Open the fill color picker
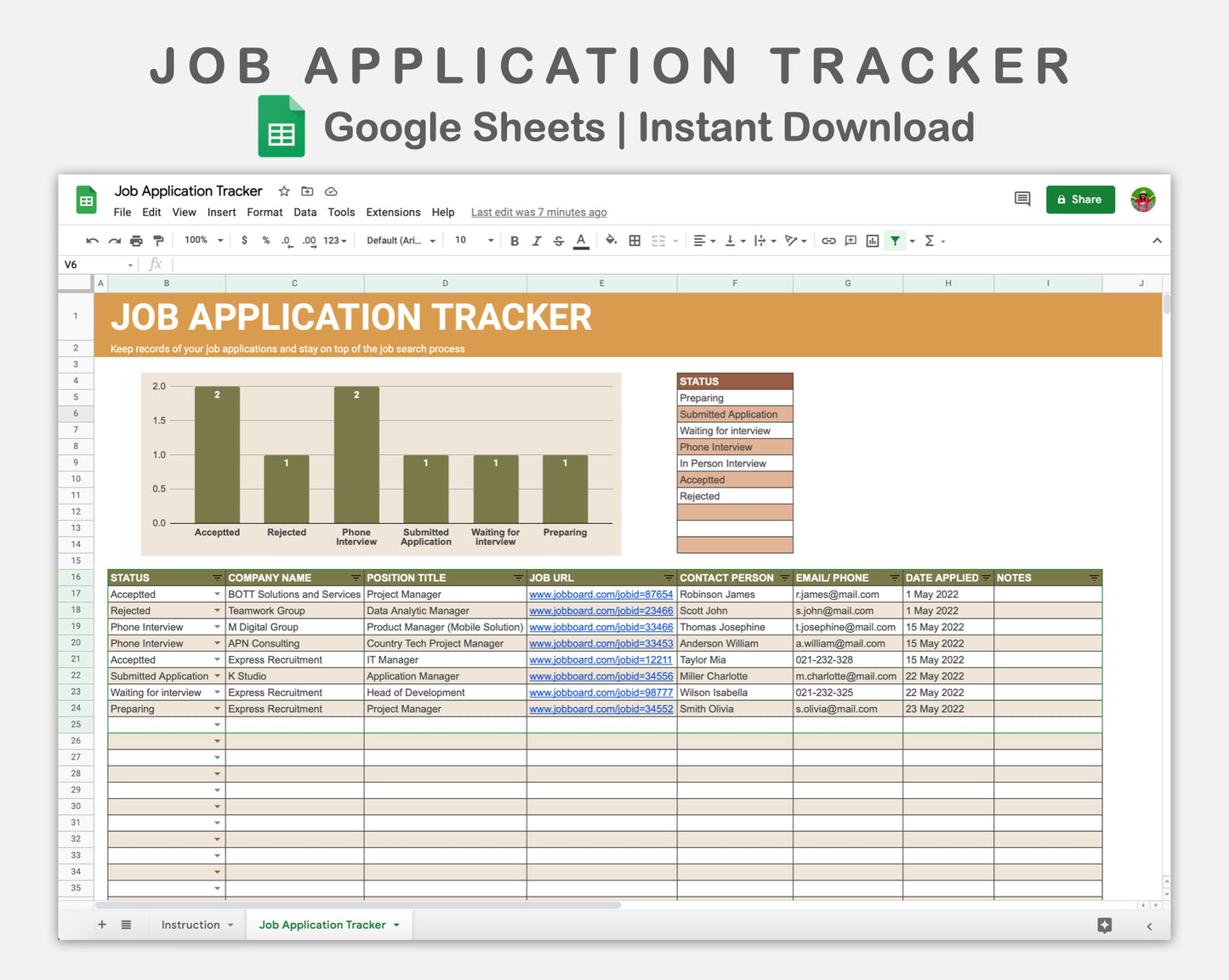Viewport: 1229px width, 980px height. [611, 241]
